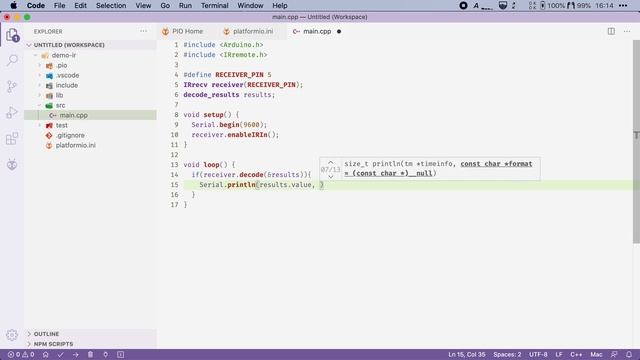This screenshot has width=640, height=360.
Task: Close main.cpp tab via unsaved dot
Action: 339,31
